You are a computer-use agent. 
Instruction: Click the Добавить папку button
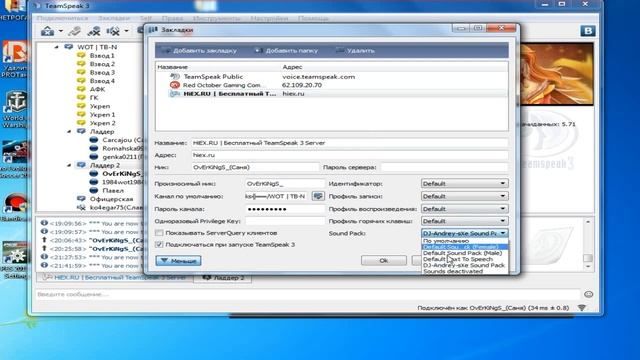tap(287, 51)
